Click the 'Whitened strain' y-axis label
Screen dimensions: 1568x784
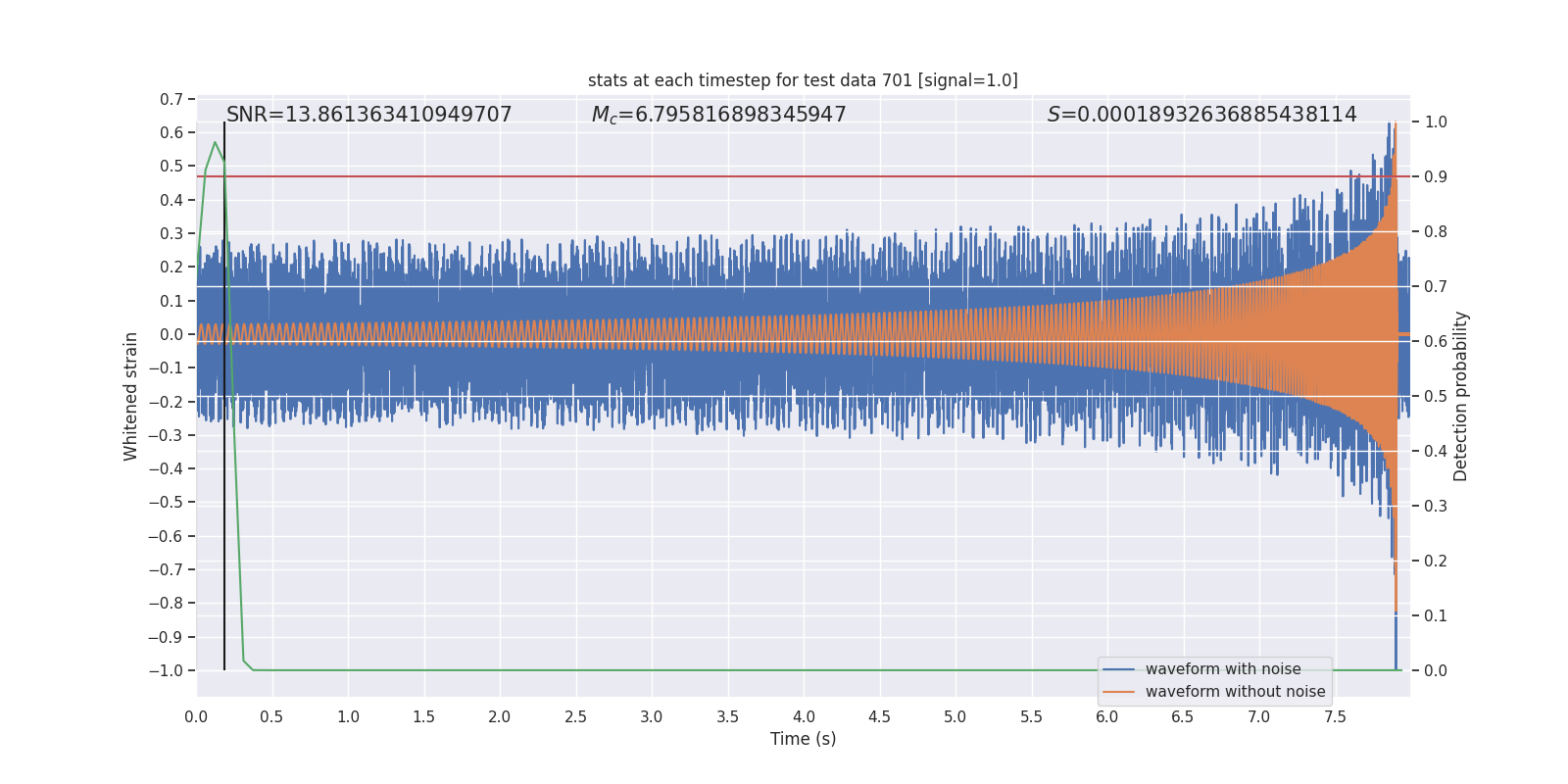coord(130,396)
